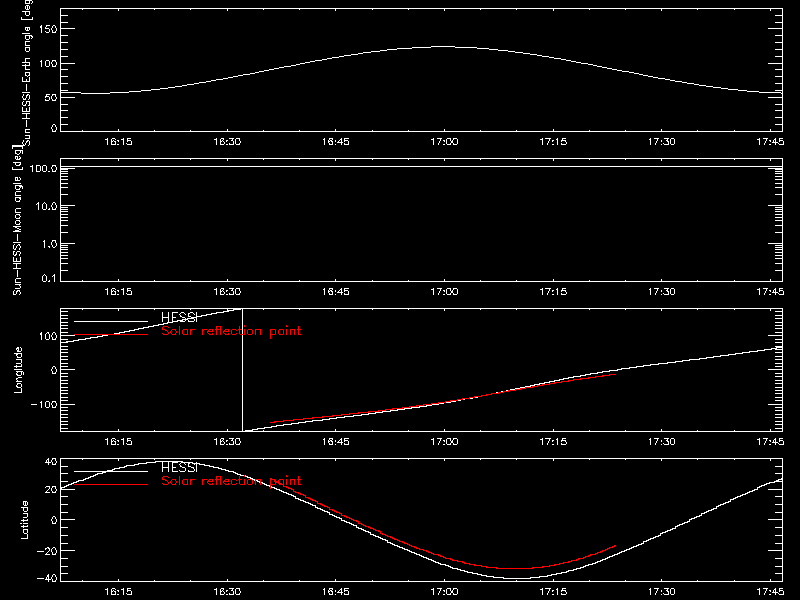Click 16:30 time label under Longitude plot
The height and width of the screenshot is (600, 800).
pos(227,441)
